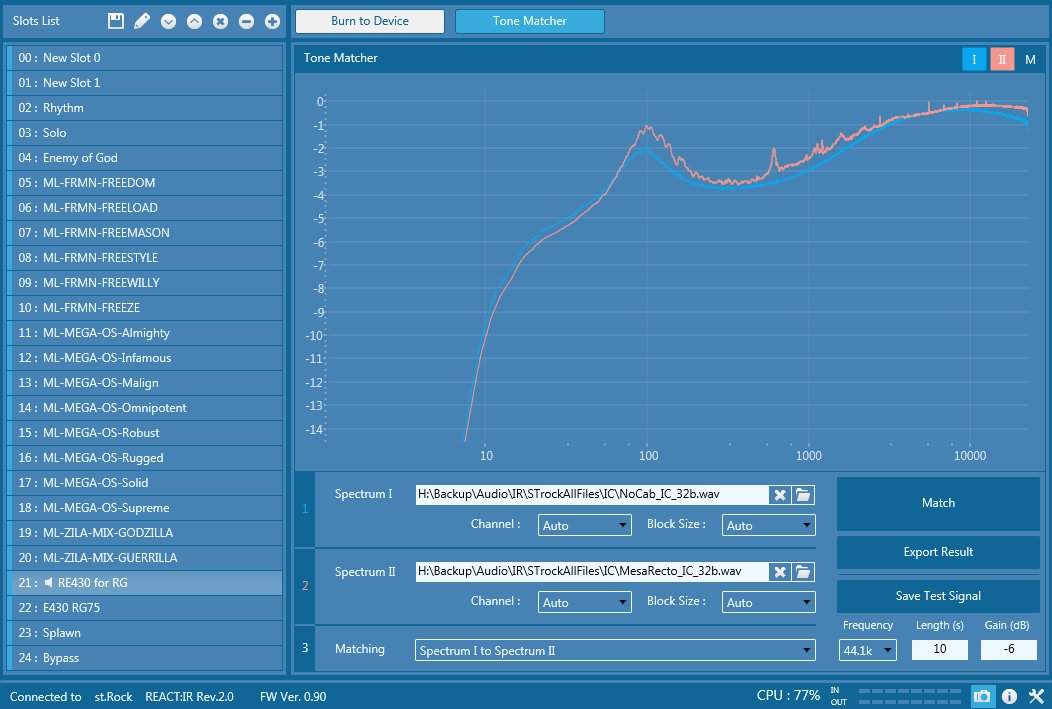Toggle Spectrum I curve visibility
1052x709 pixels.
pos(974,59)
